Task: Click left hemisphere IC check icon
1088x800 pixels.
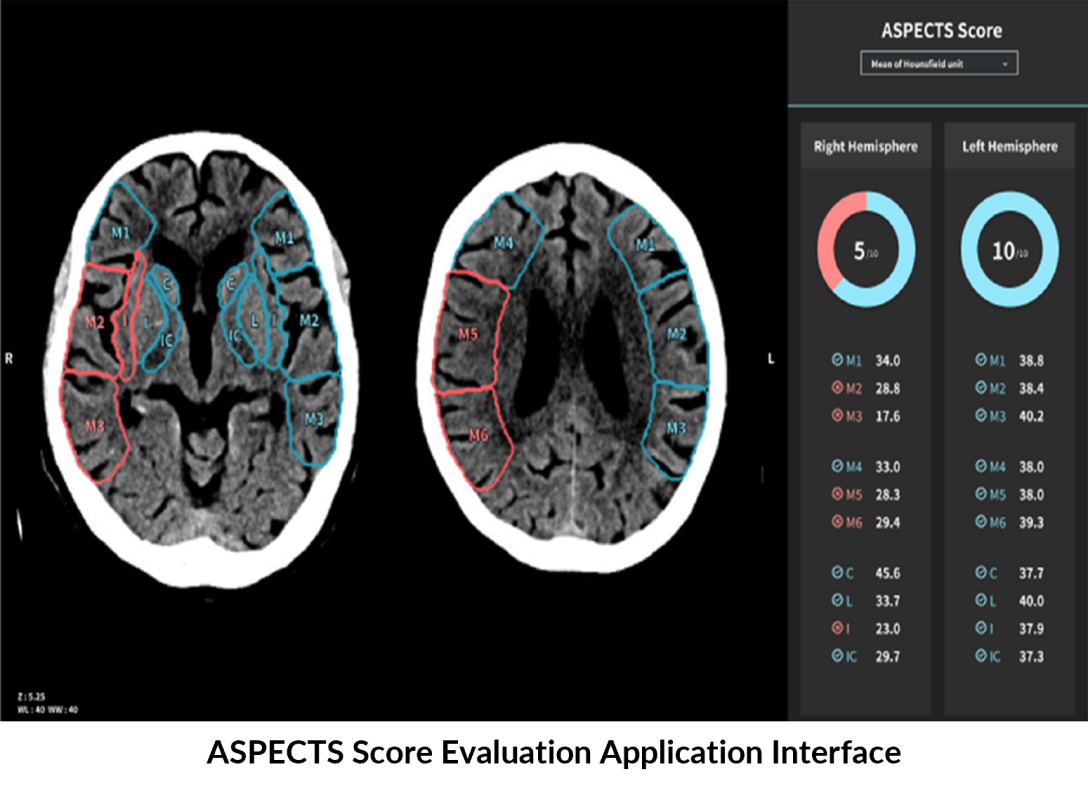Action: point(980,656)
